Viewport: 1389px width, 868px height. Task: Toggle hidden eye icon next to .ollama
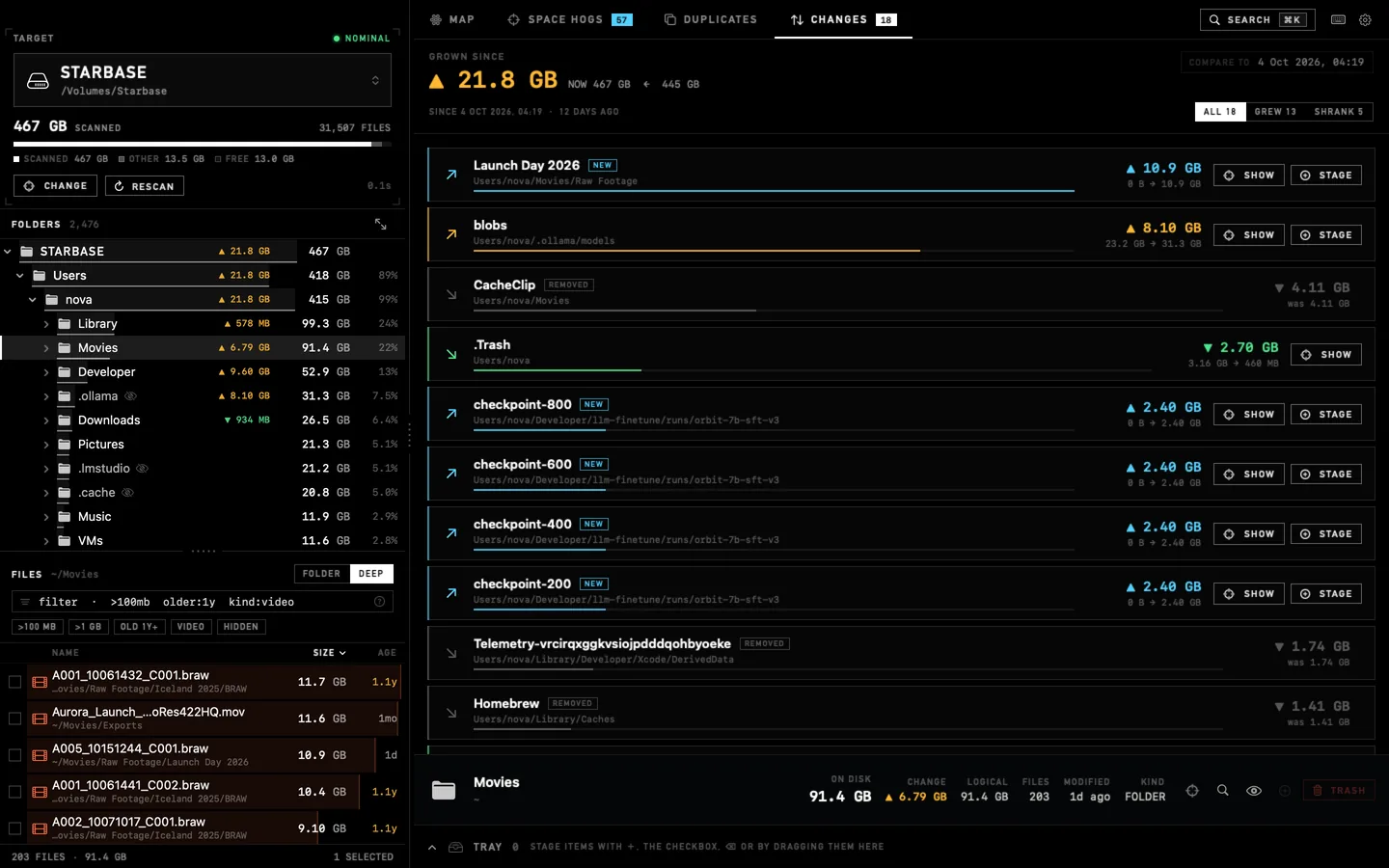tap(130, 396)
